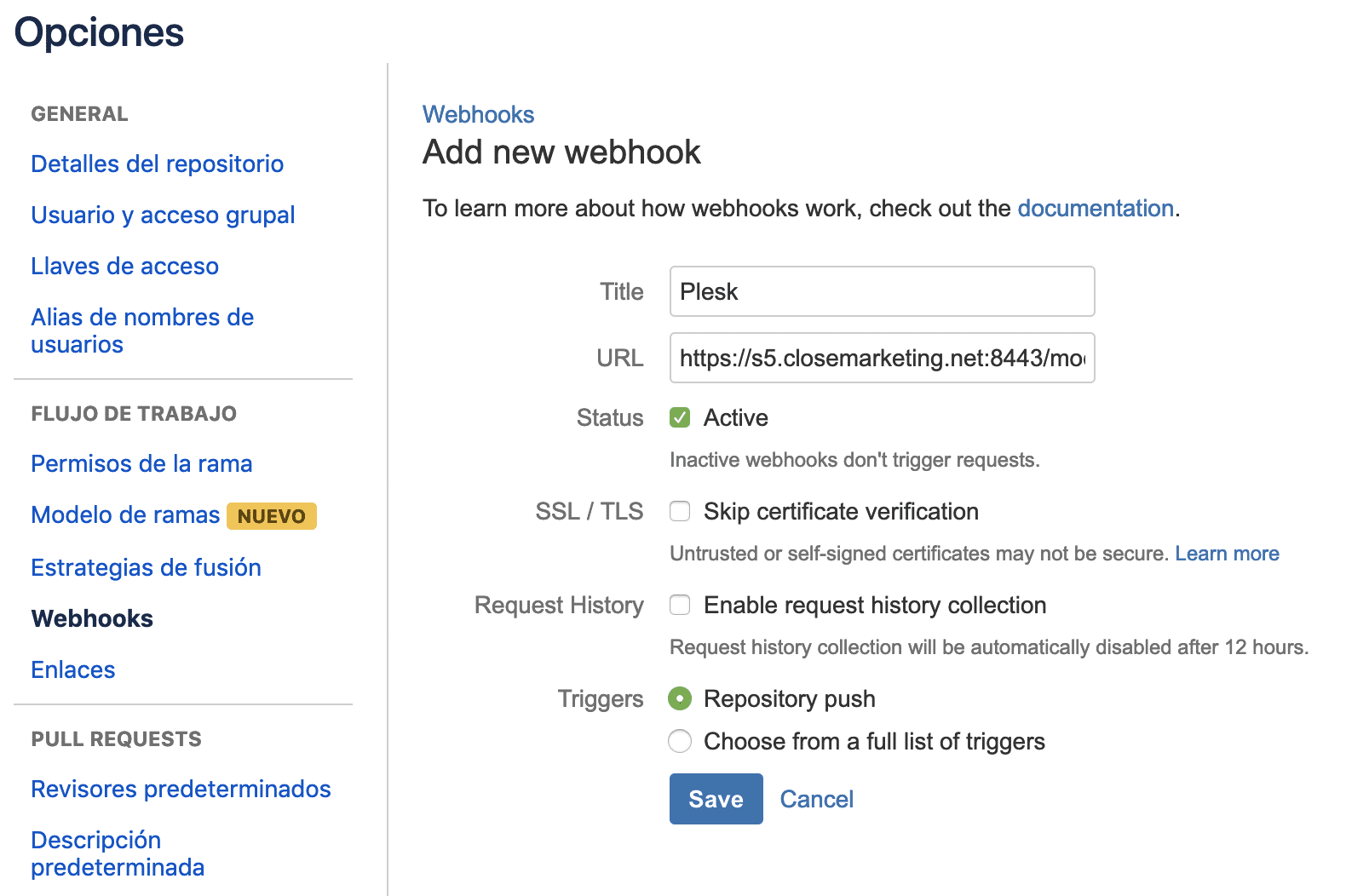Click the NUEVO badge

(x=272, y=516)
